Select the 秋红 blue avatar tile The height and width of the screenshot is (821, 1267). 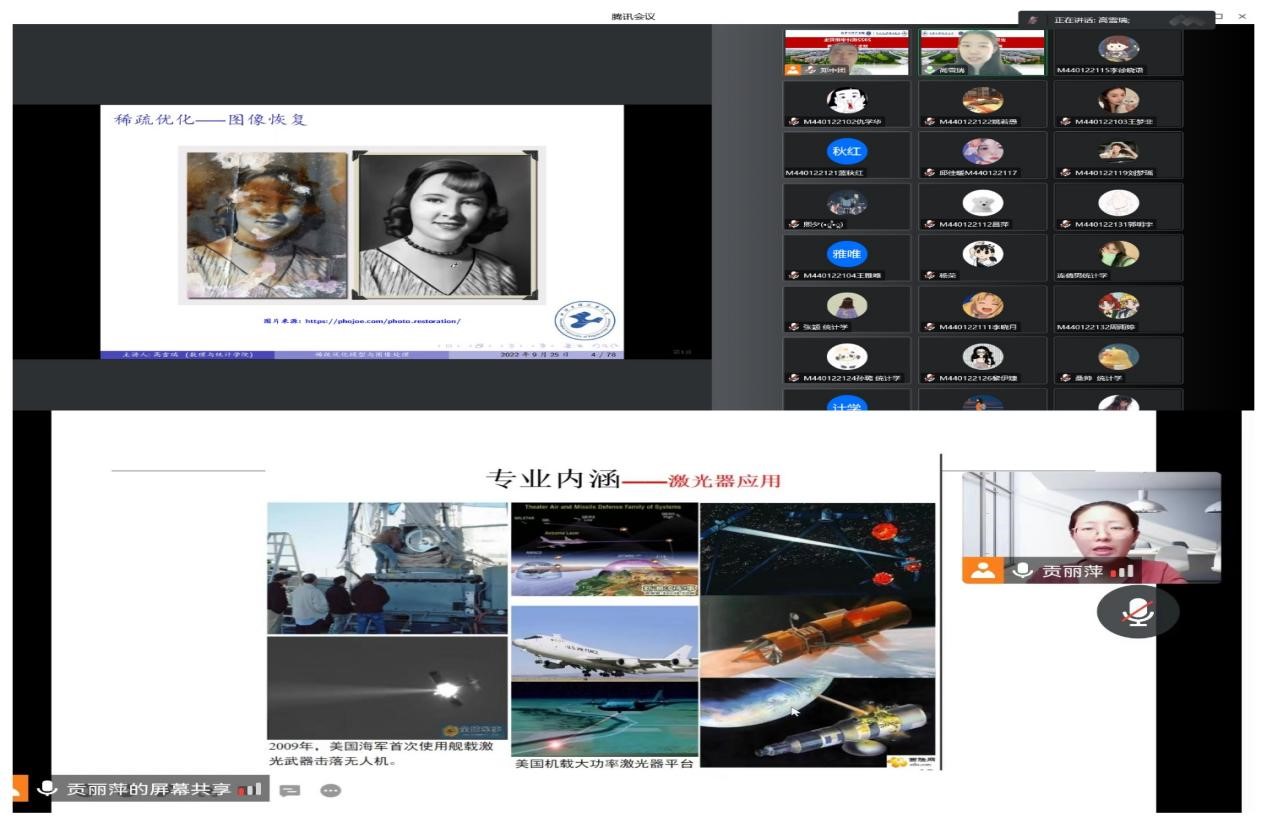(x=846, y=152)
